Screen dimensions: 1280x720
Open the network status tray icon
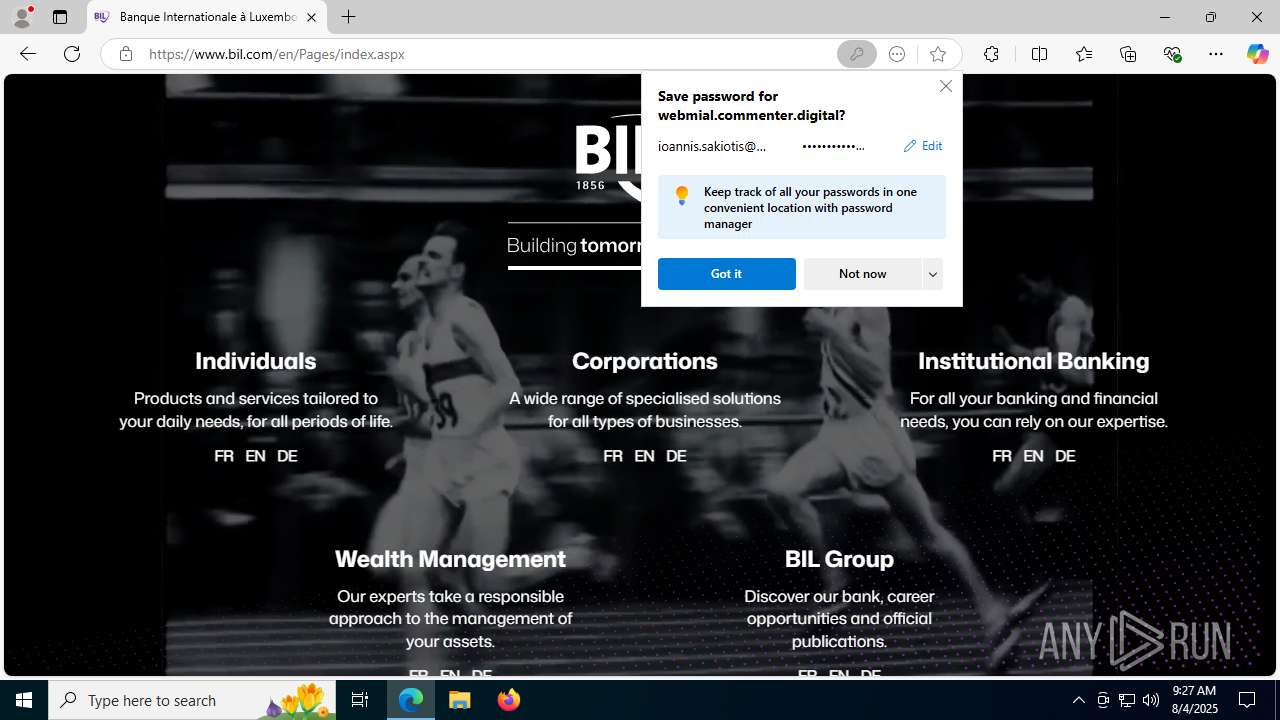tap(1127, 700)
